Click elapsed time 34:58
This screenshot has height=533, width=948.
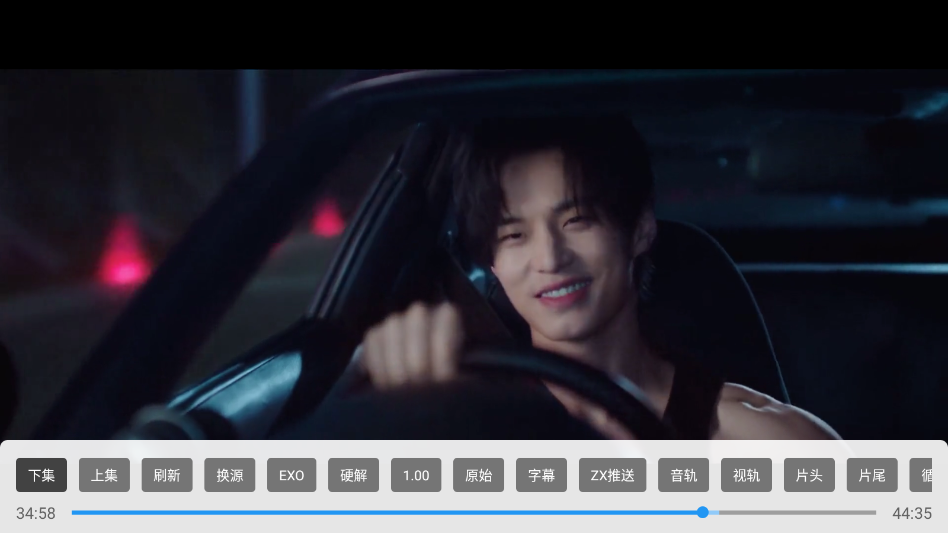pos(36,513)
